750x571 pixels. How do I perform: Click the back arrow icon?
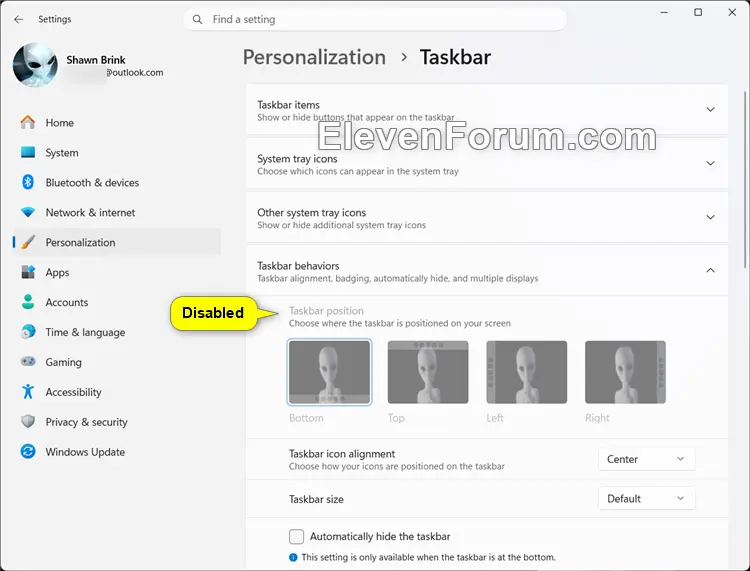pos(19,19)
